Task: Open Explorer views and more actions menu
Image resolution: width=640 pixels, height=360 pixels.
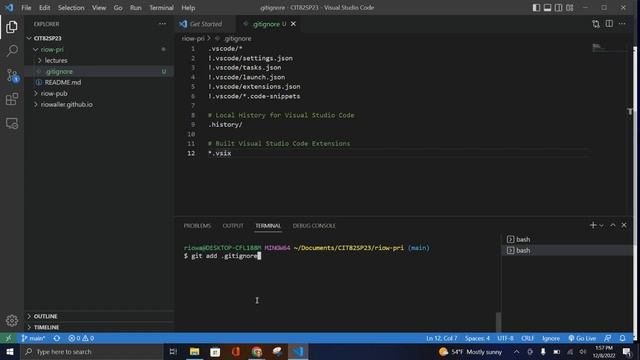Action: click(162, 24)
